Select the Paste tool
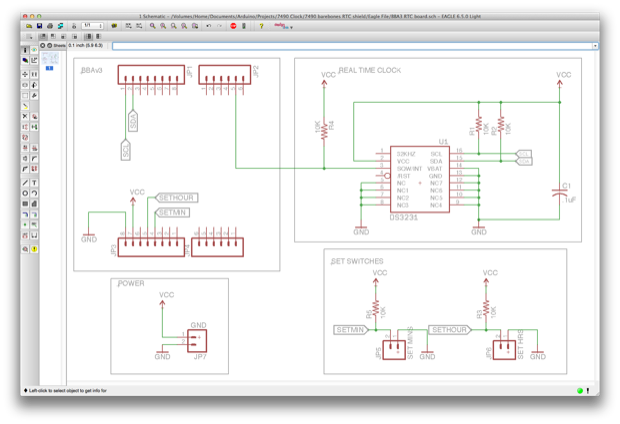620x424 pixels. click(25, 106)
